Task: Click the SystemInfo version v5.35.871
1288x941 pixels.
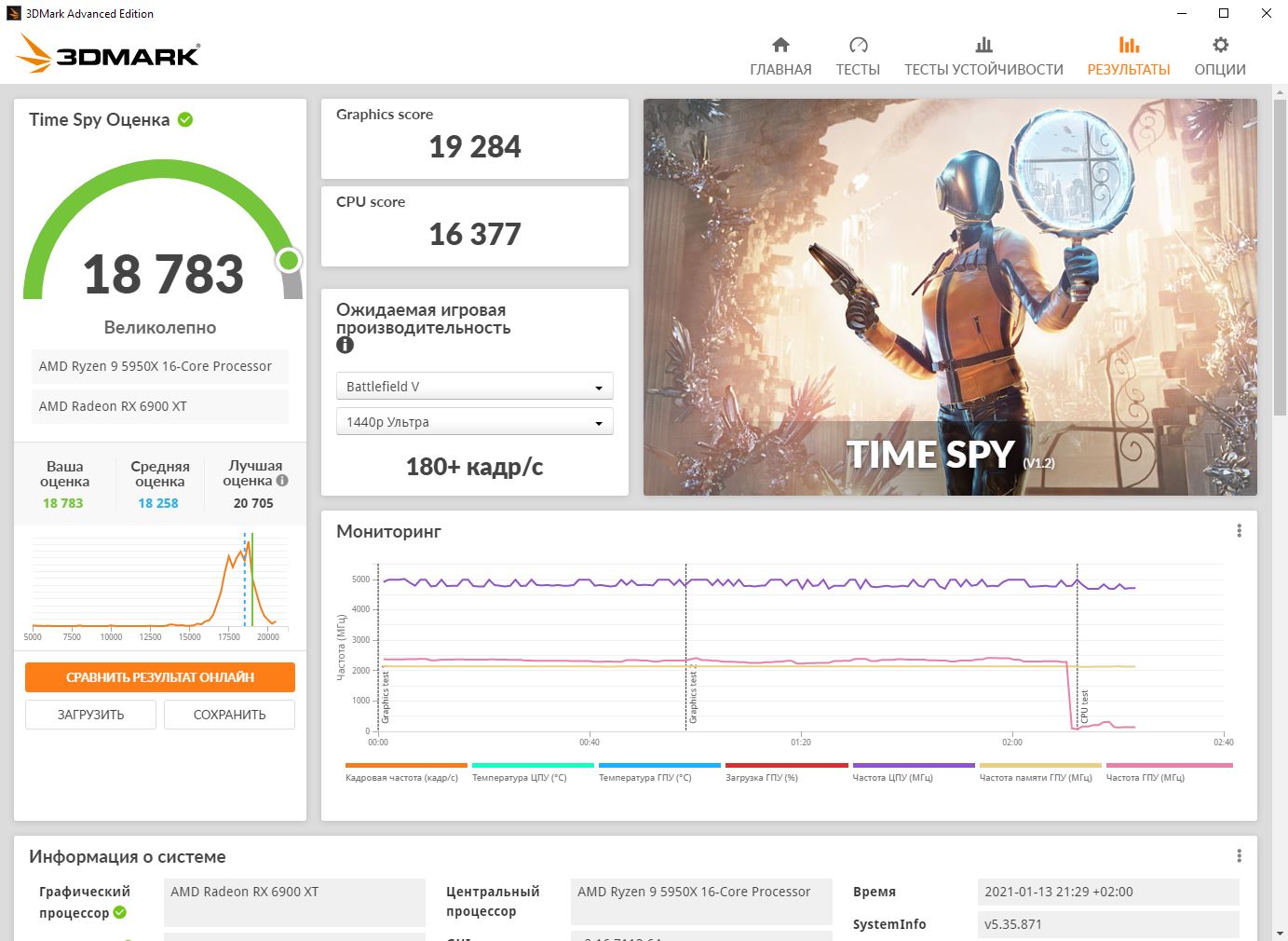Action: tap(1108, 924)
